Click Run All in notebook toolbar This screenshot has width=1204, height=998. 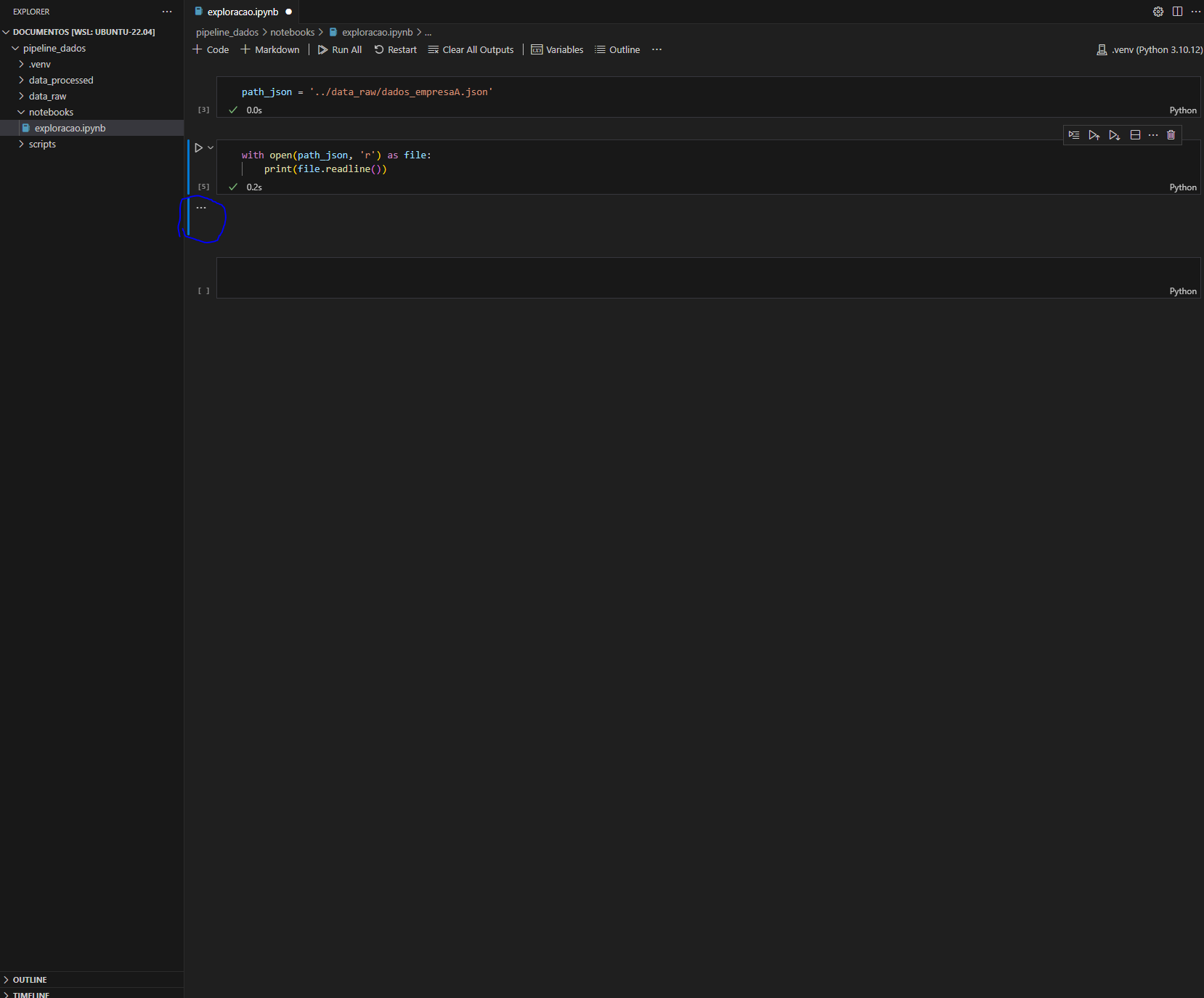click(x=340, y=49)
